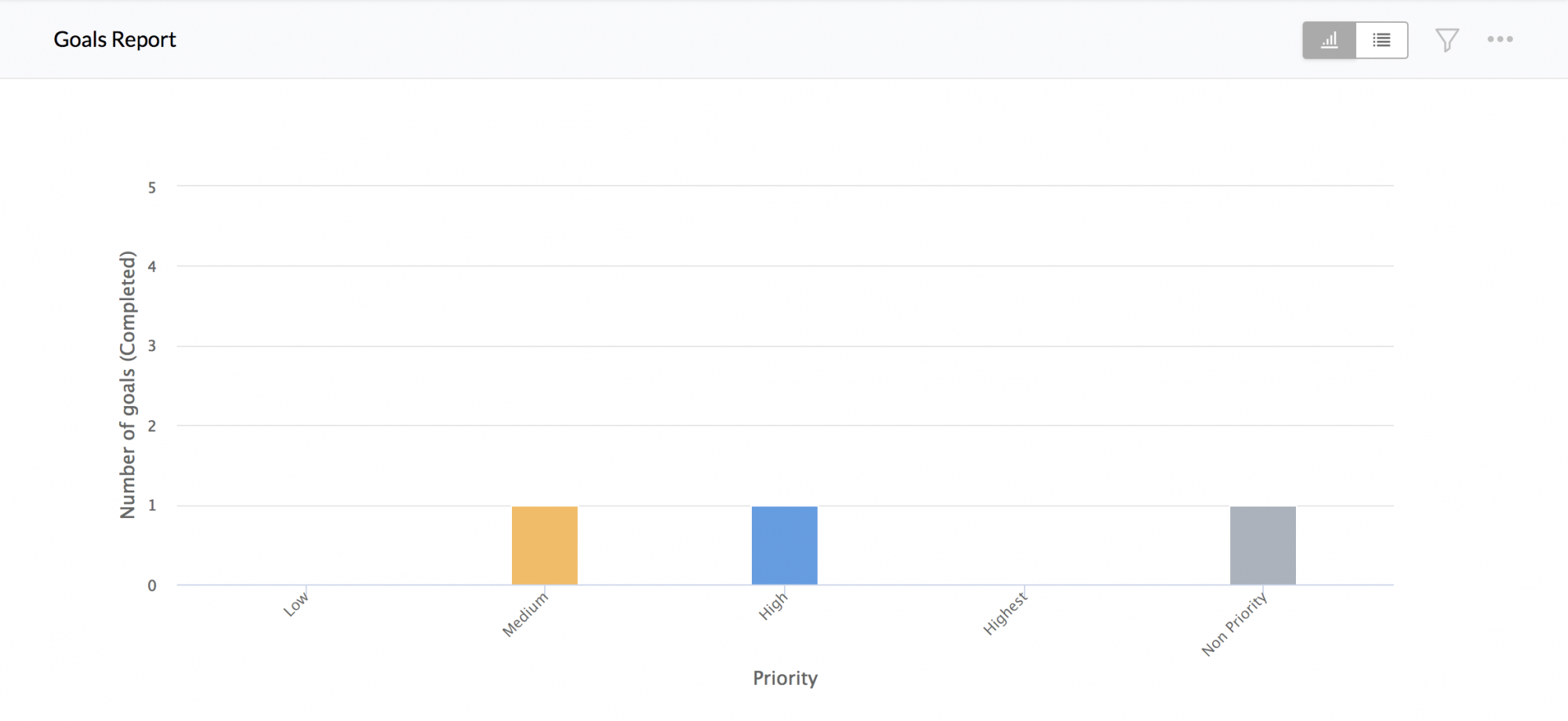Select the gray Non Priority bar

click(1262, 545)
